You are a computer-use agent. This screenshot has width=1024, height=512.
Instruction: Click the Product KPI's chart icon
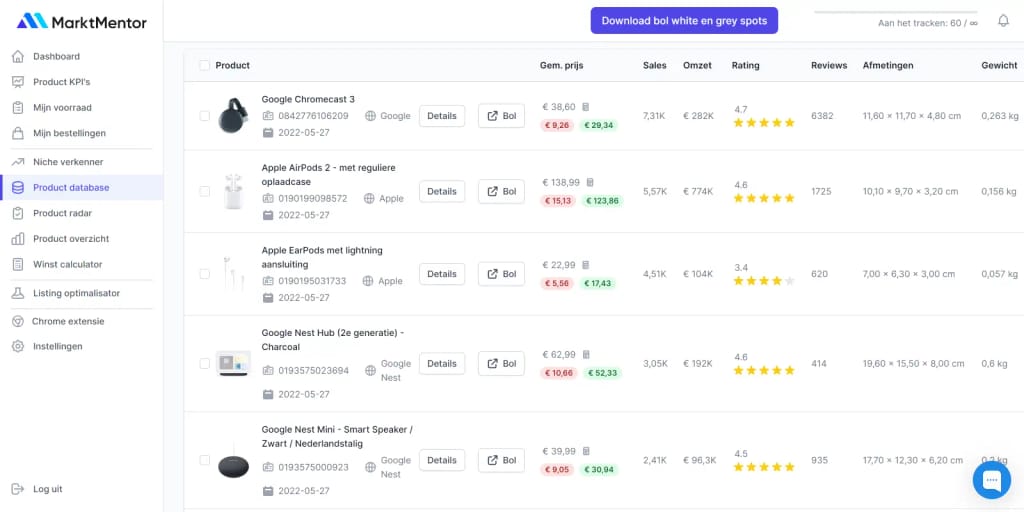coord(18,82)
